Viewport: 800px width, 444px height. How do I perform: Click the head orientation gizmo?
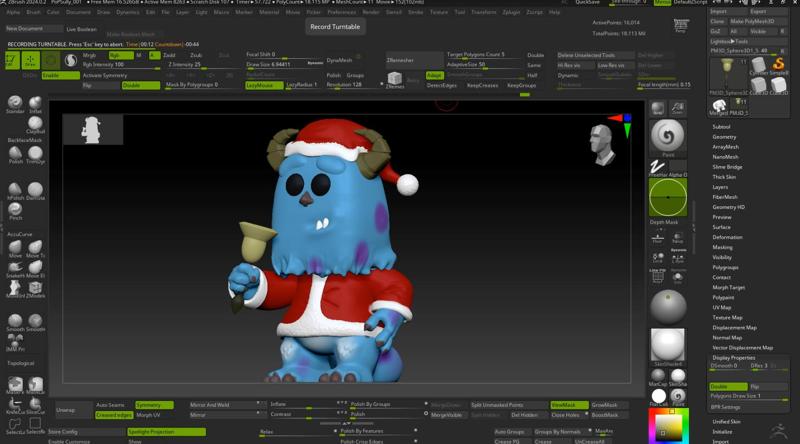click(x=602, y=144)
